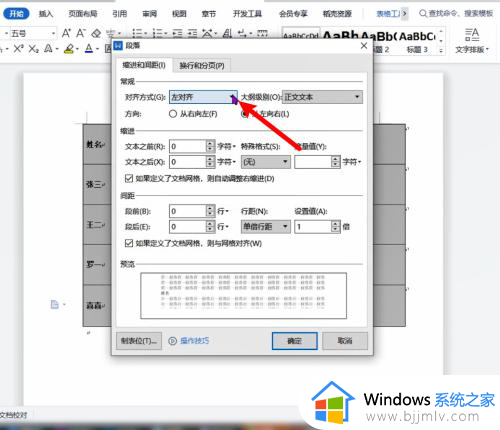The width and height of the screenshot is (500, 430).
Task: Open font color dropdown arrow
Action: 97,49
